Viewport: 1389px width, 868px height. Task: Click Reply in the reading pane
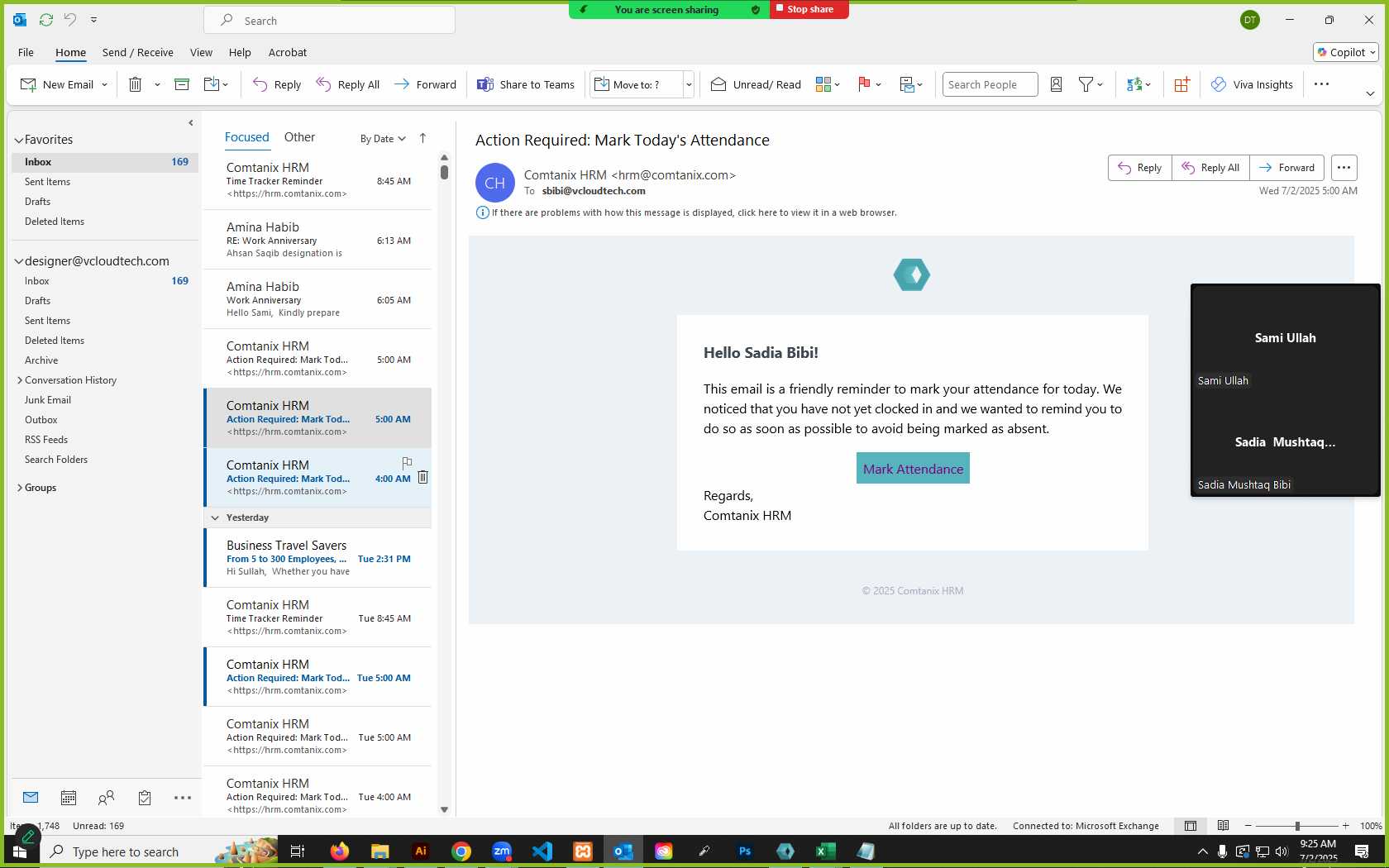point(1140,168)
